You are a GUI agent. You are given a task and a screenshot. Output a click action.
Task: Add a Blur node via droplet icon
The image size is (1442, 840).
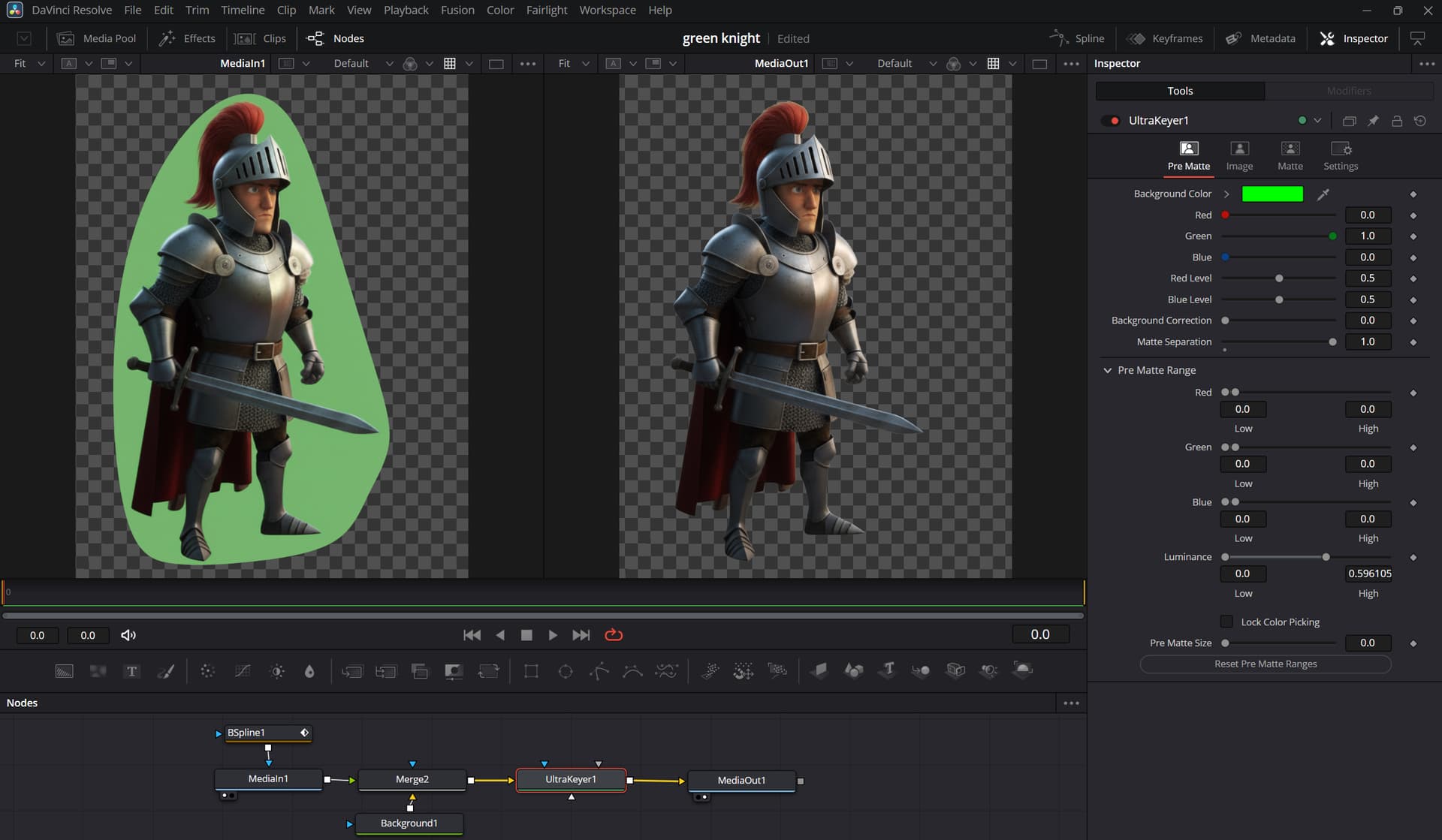coord(309,671)
